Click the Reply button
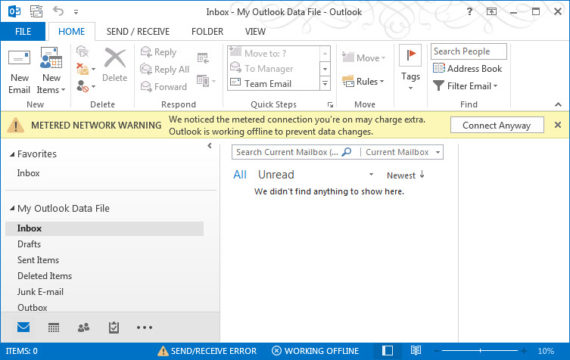The image size is (570, 360). coord(158,52)
